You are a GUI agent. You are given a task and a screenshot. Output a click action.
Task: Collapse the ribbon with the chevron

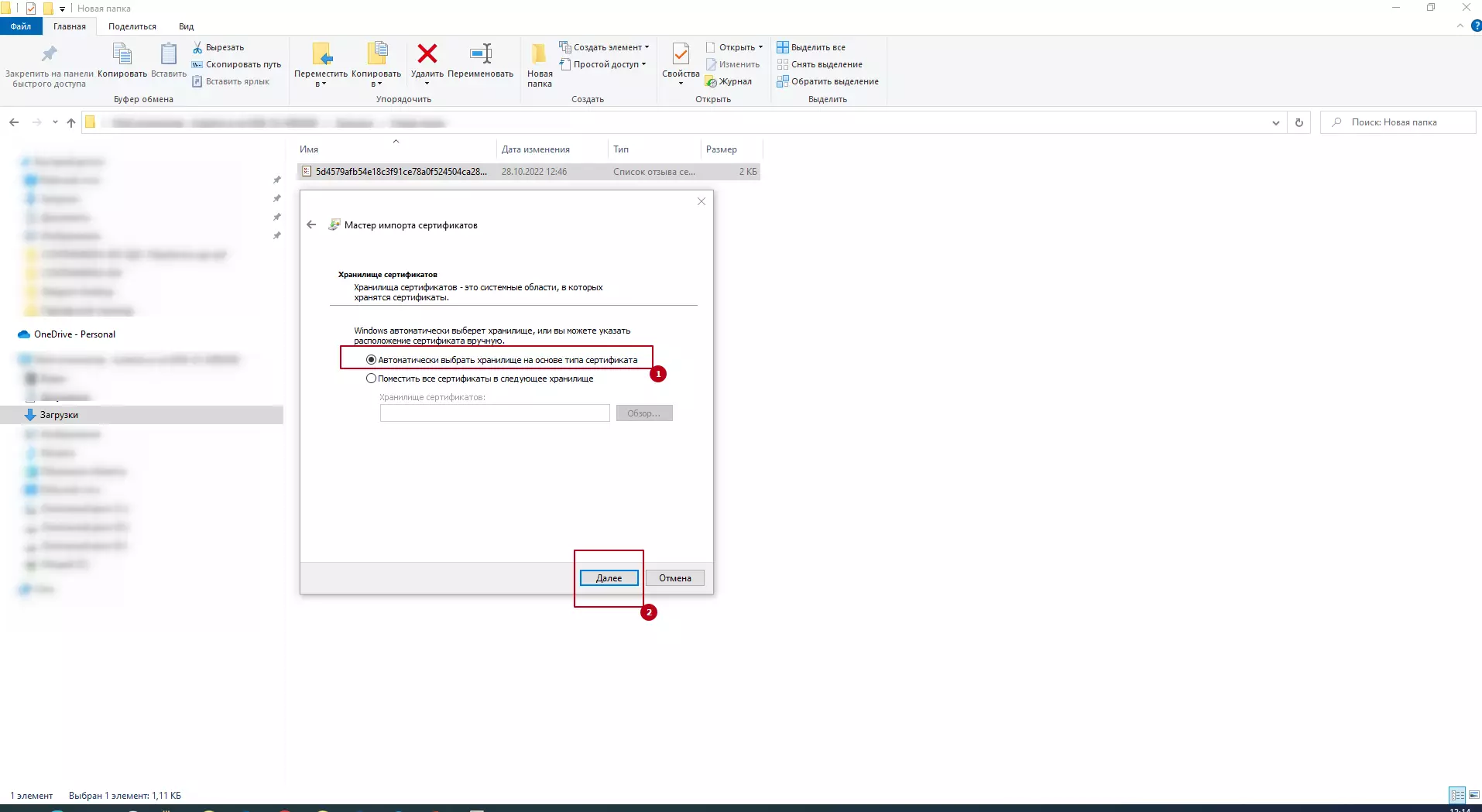[x=1460, y=26]
